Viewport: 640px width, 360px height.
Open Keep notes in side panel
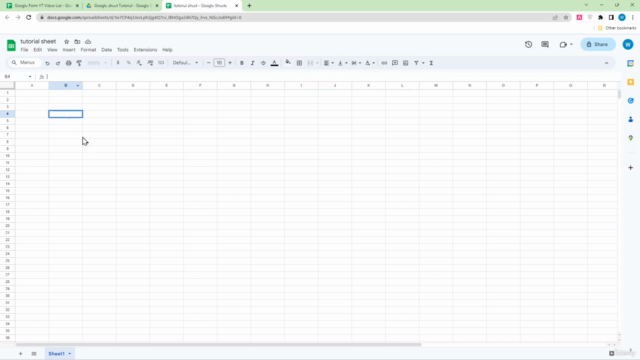[631, 82]
